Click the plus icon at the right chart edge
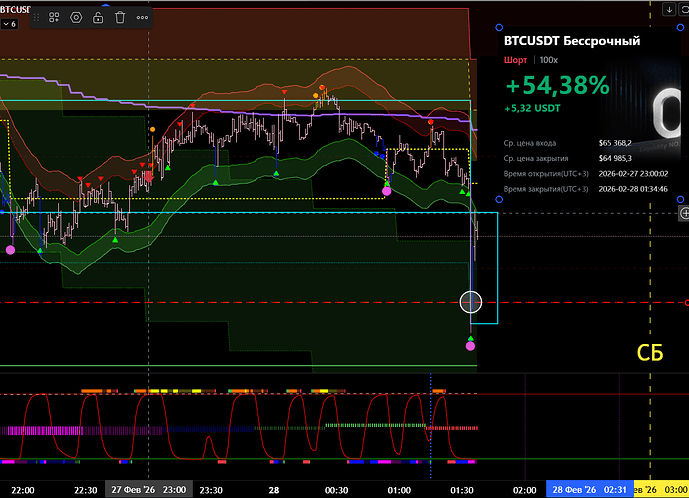Screen dimensions: 689x498 tap(684, 213)
